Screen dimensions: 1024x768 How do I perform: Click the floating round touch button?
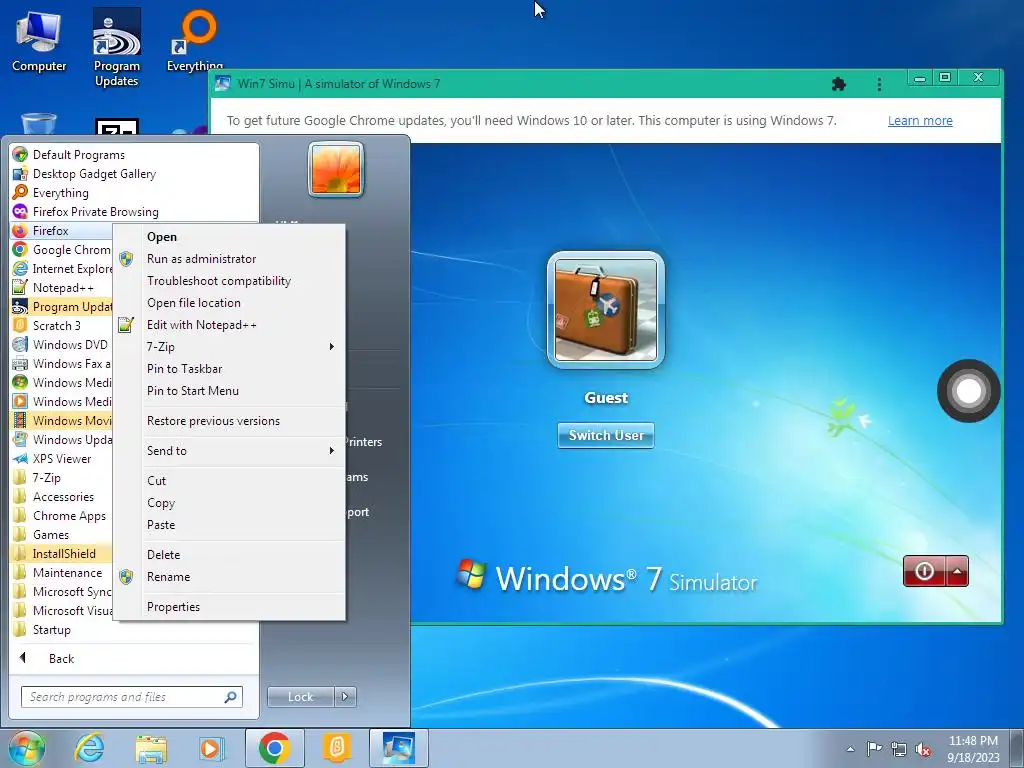[968, 391]
